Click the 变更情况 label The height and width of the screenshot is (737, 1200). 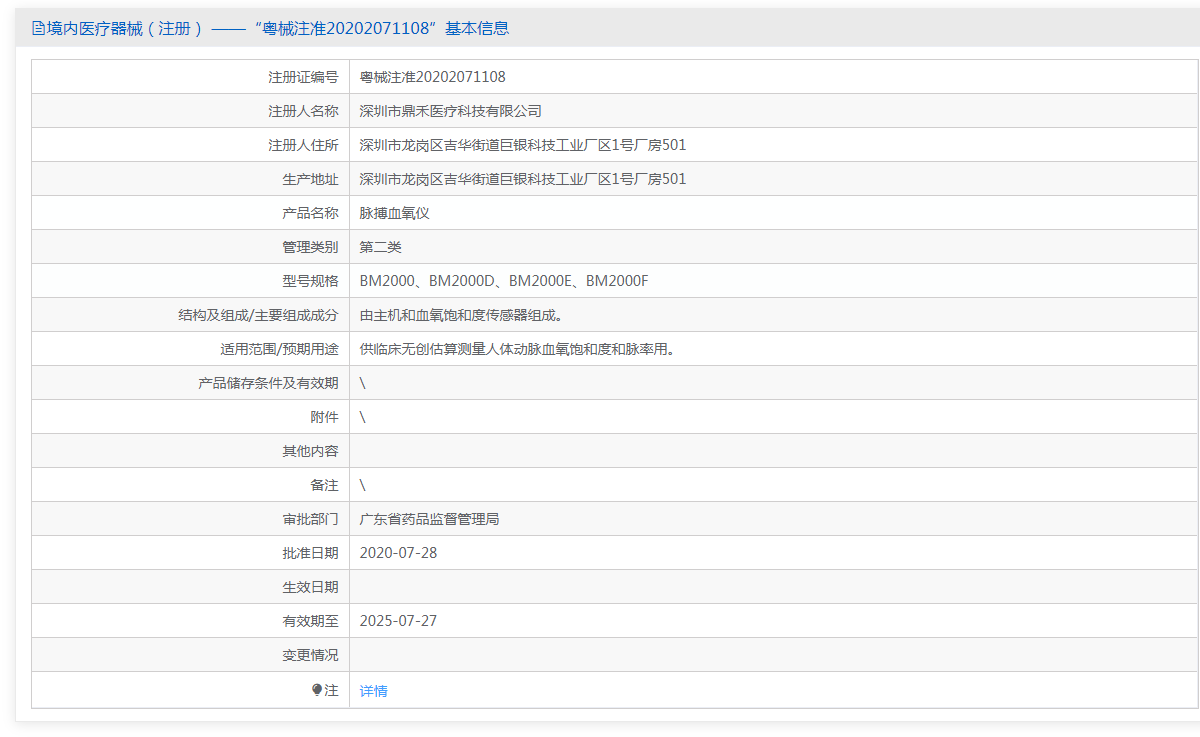(310, 655)
